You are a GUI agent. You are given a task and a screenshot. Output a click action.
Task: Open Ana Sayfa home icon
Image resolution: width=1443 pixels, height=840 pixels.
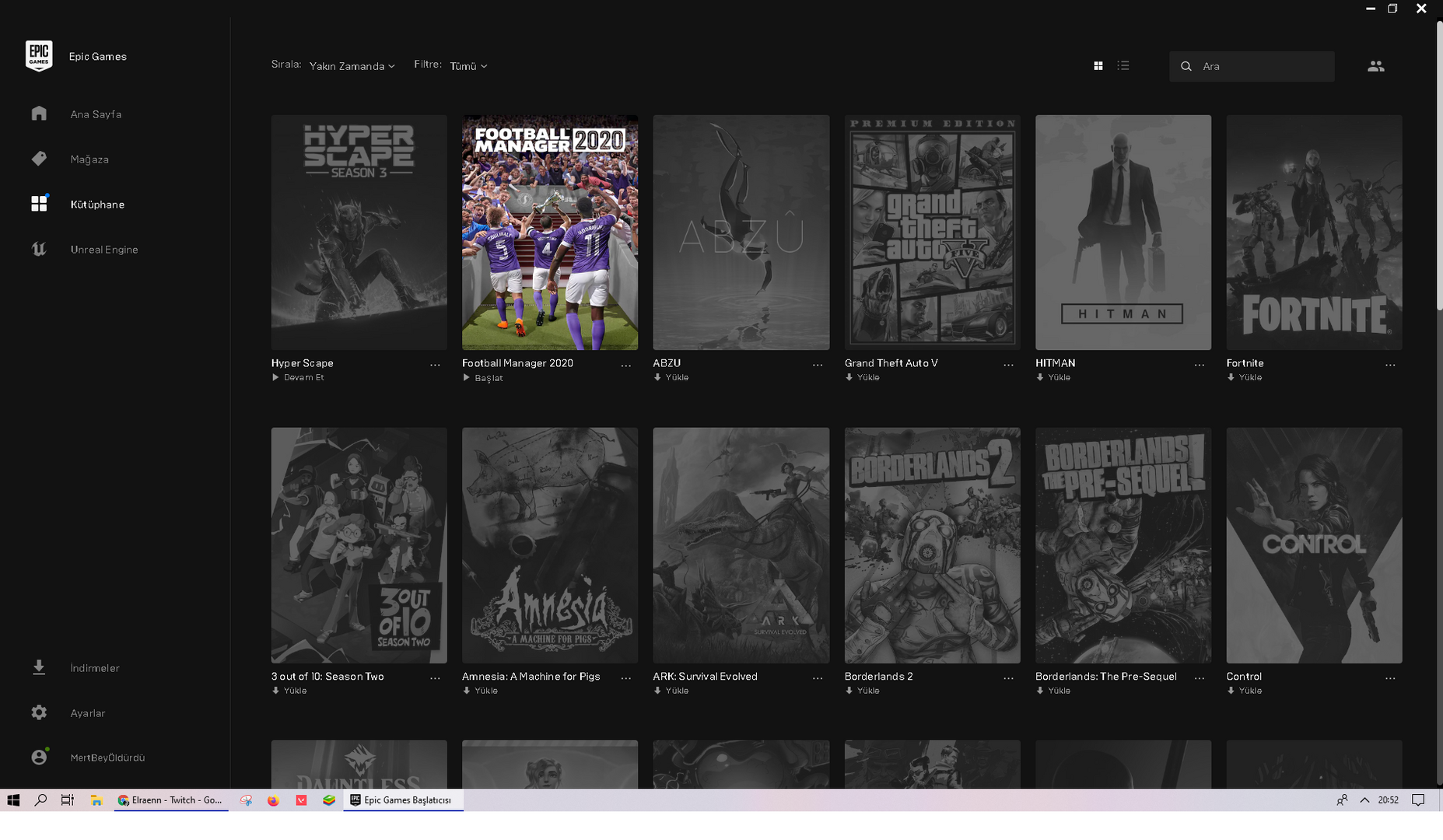click(39, 114)
